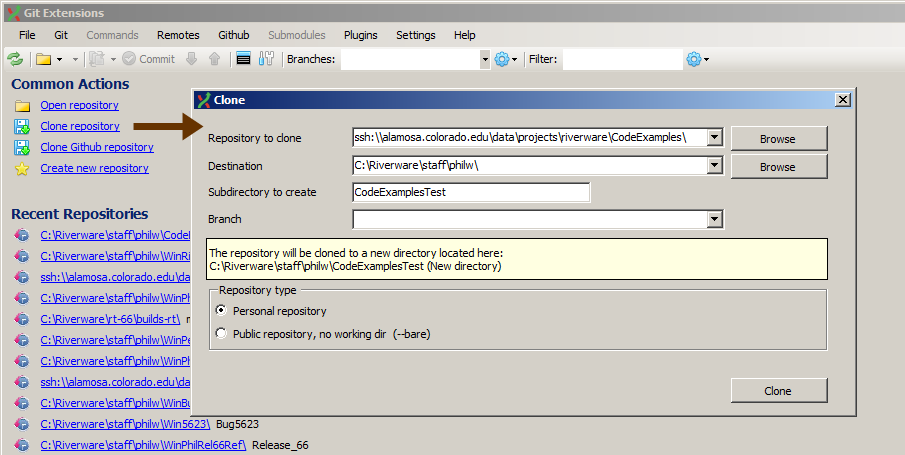Open dropdown arrow beside the stash icon
This screenshot has width=905, height=455.
coord(113,59)
